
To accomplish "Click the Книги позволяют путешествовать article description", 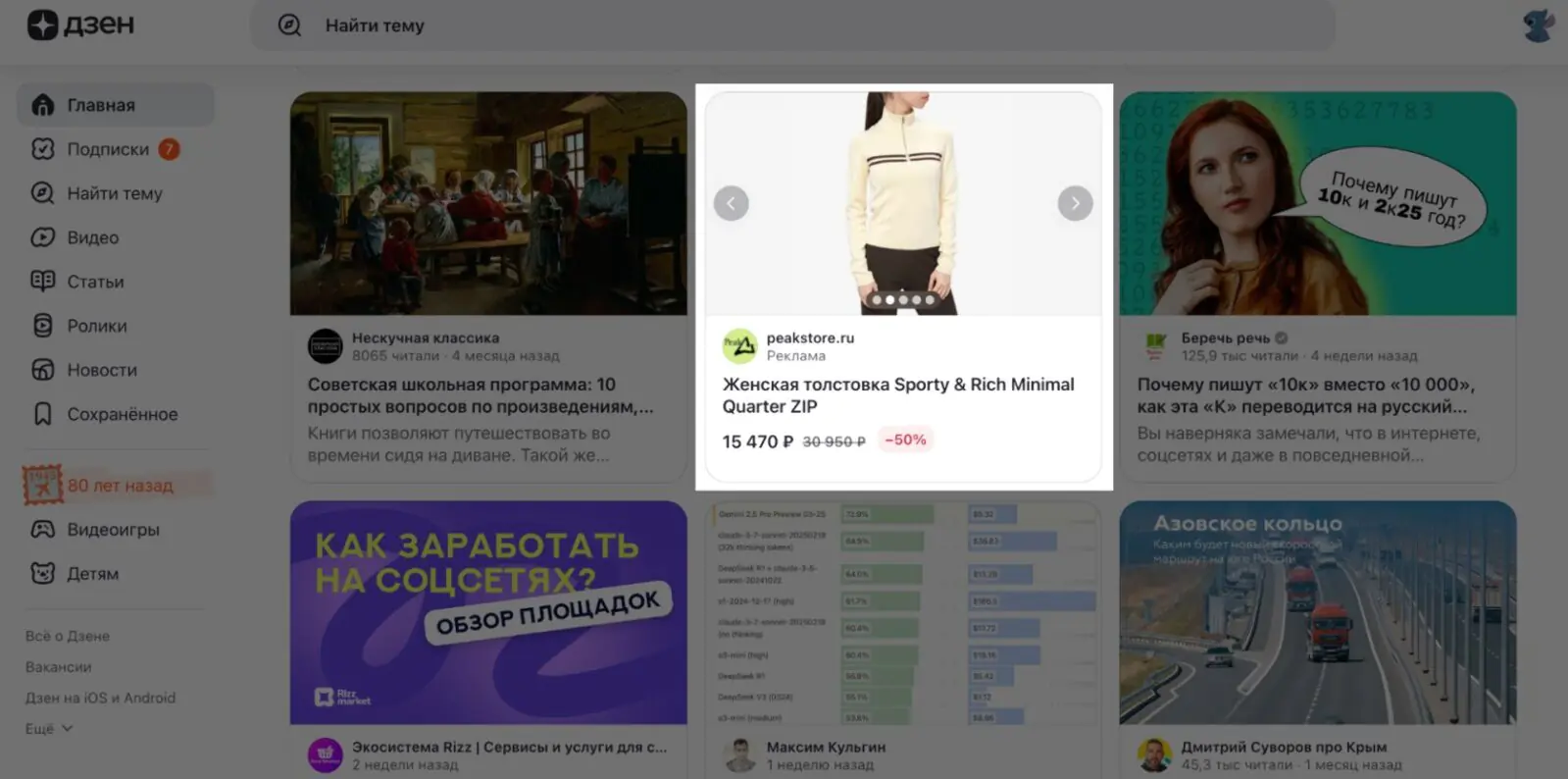I will click(459, 444).
